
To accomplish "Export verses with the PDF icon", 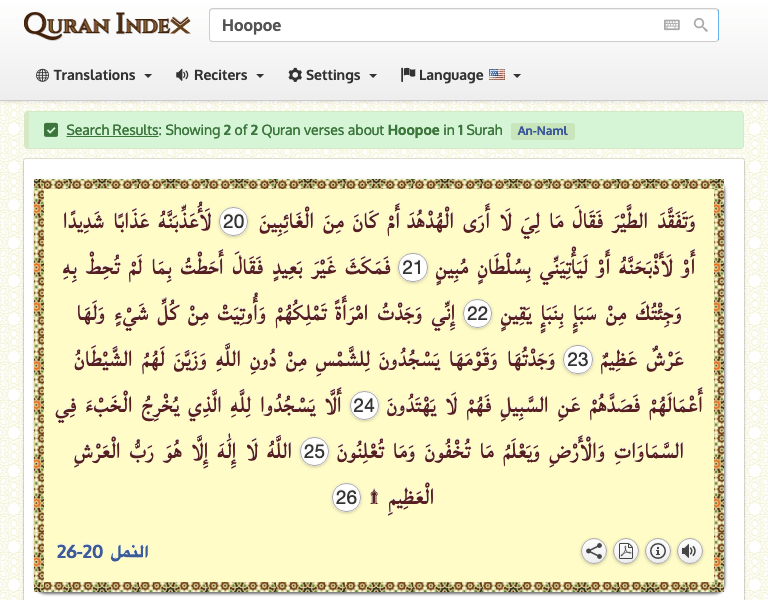I will 626,550.
